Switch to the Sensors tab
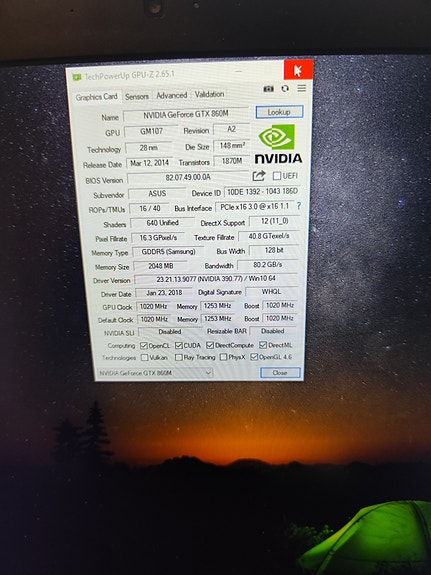The image size is (431, 575). click(136, 96)
